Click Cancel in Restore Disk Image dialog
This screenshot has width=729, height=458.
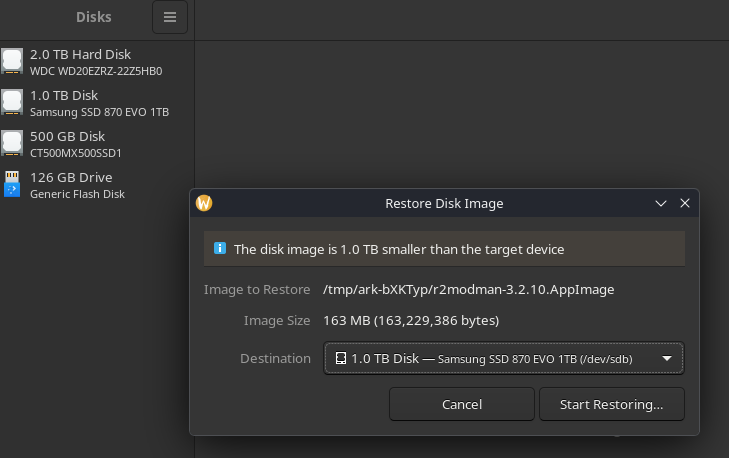[462, 405]
